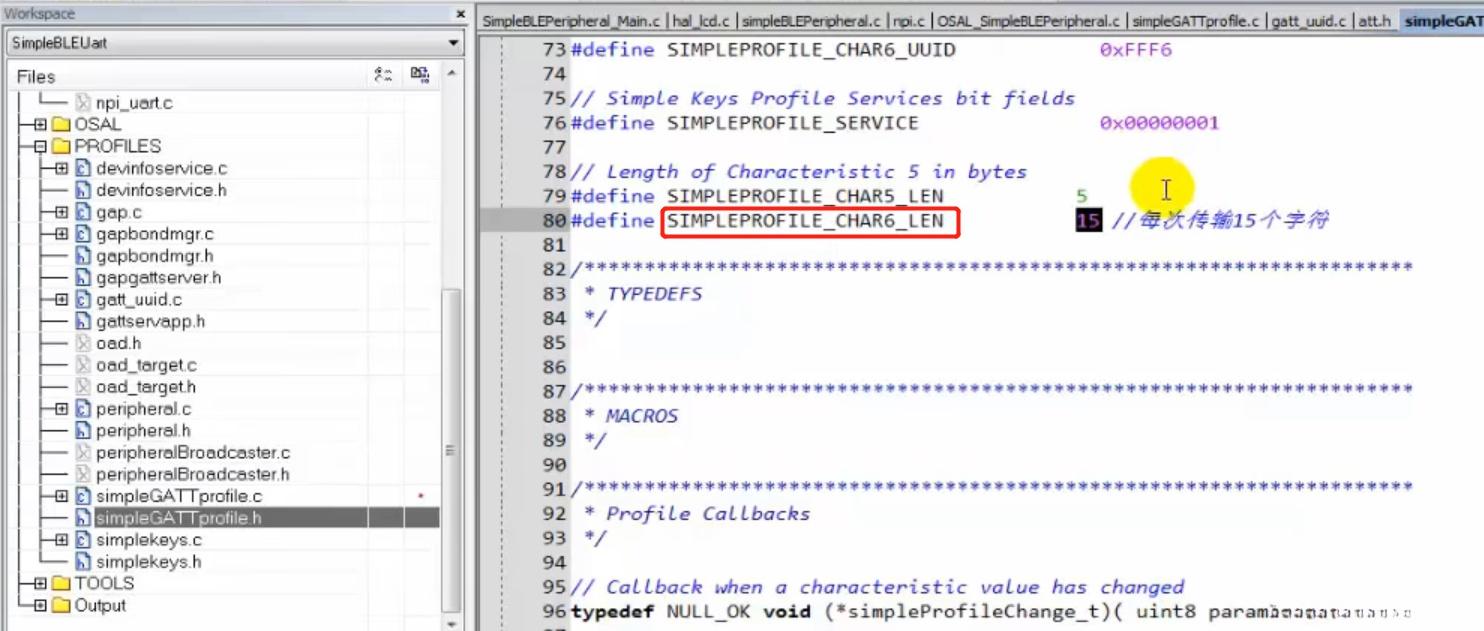The height and width of the screenshot is (631, 1484).
Task: Select oad_target.h in the file tree
Action: 146,387
